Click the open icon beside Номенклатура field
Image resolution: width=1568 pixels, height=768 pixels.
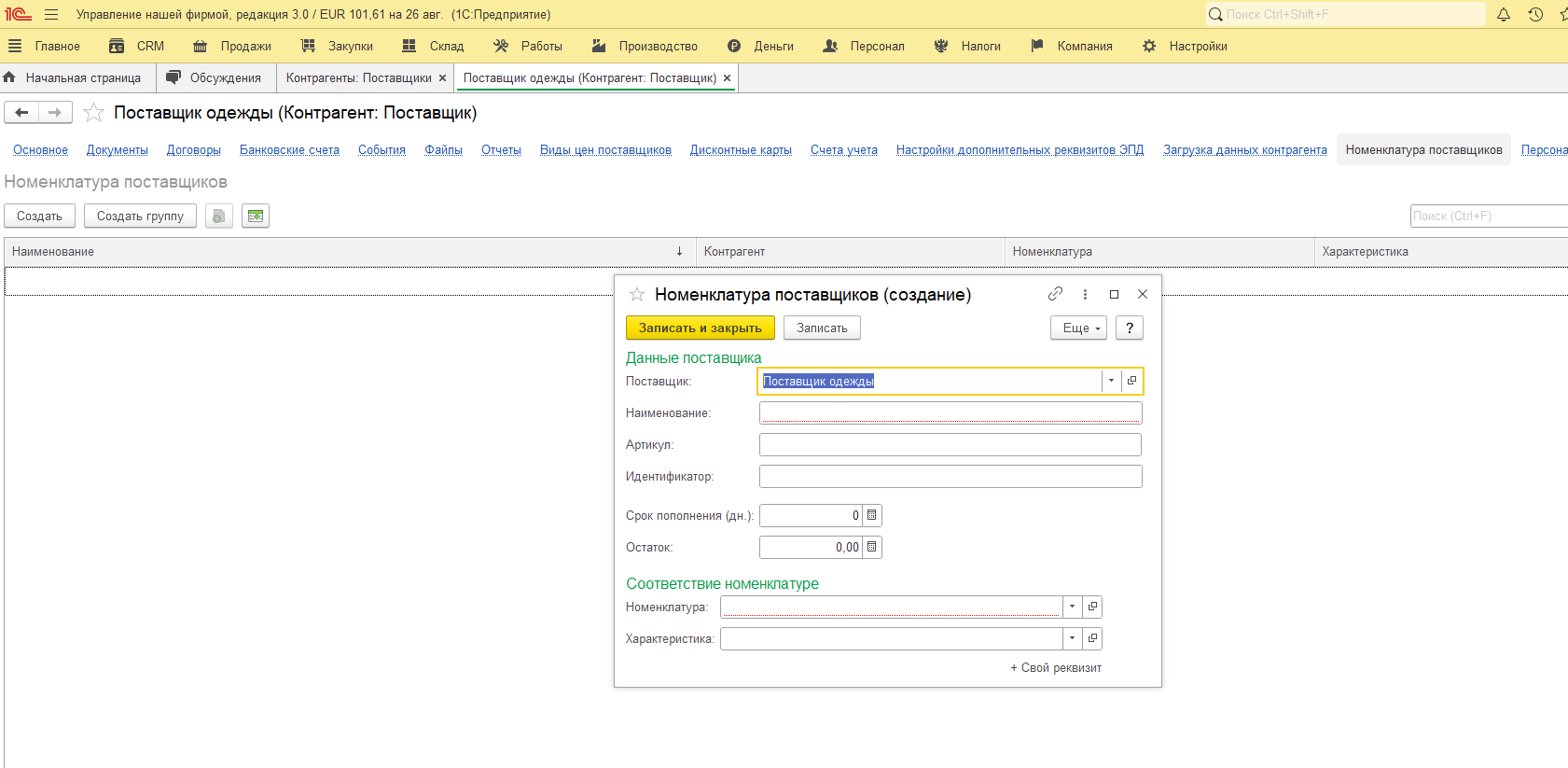(x=1092, y=607)
